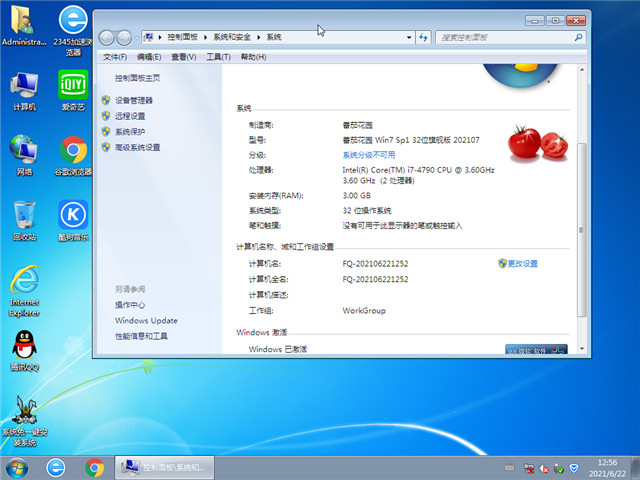Image resolution: width=640 pixels, height=480 pixels.
Task: Click the keyboard tray icon
Action: [x=509, y=468]
